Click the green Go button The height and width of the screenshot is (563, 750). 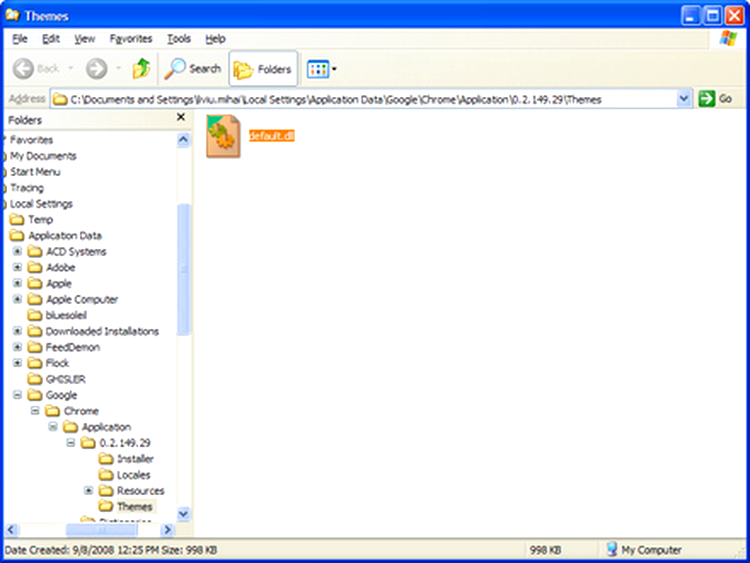pyautogui.click(x=716, y=99)
